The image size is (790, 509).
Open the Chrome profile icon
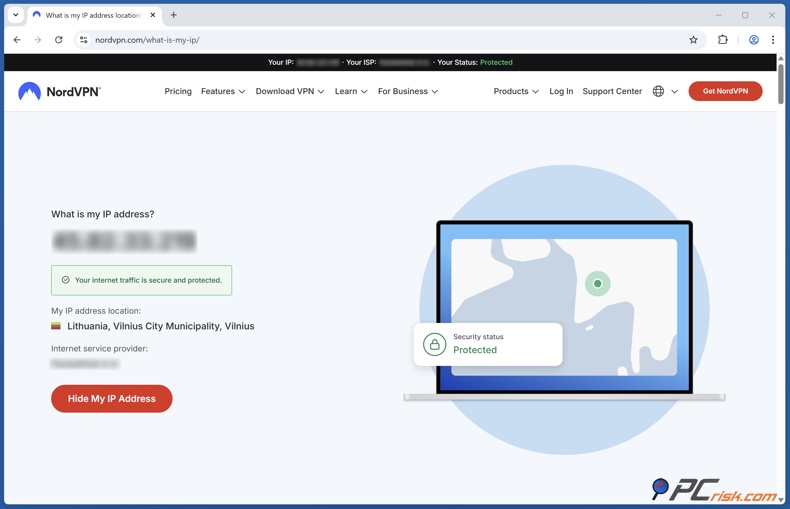(754, 40)
